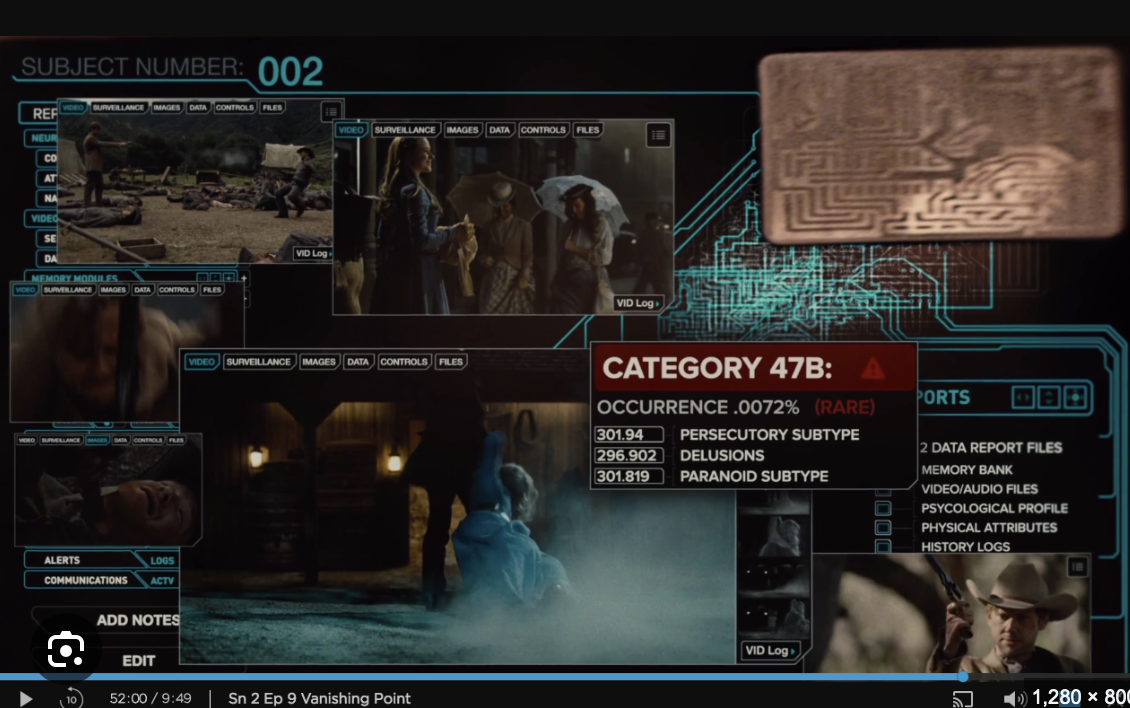Click vertical arrows icon in Reports header

click(x=1049, y=397)
